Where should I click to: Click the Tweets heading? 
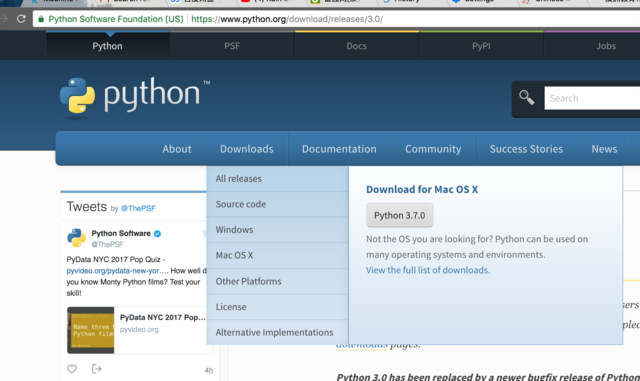coord(87,207)
